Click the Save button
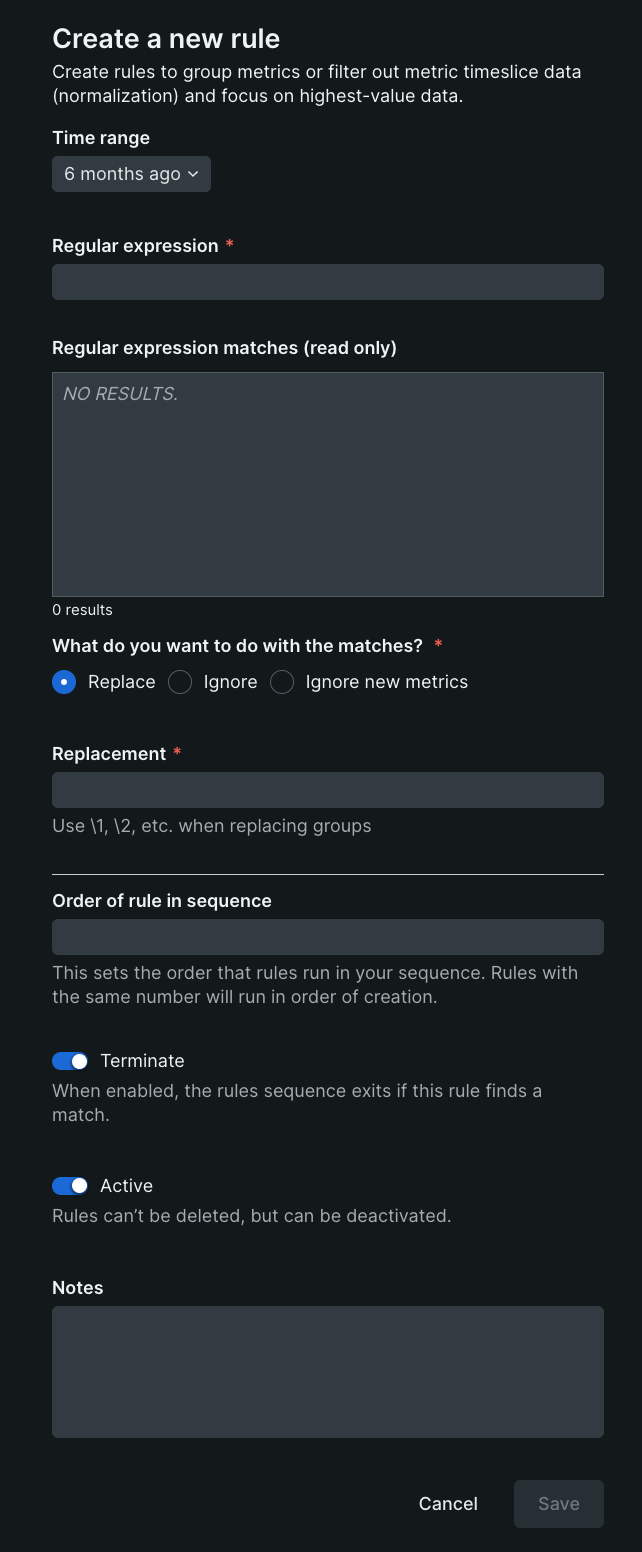This screenshot has height=1552, width=642. [558, 1504]
